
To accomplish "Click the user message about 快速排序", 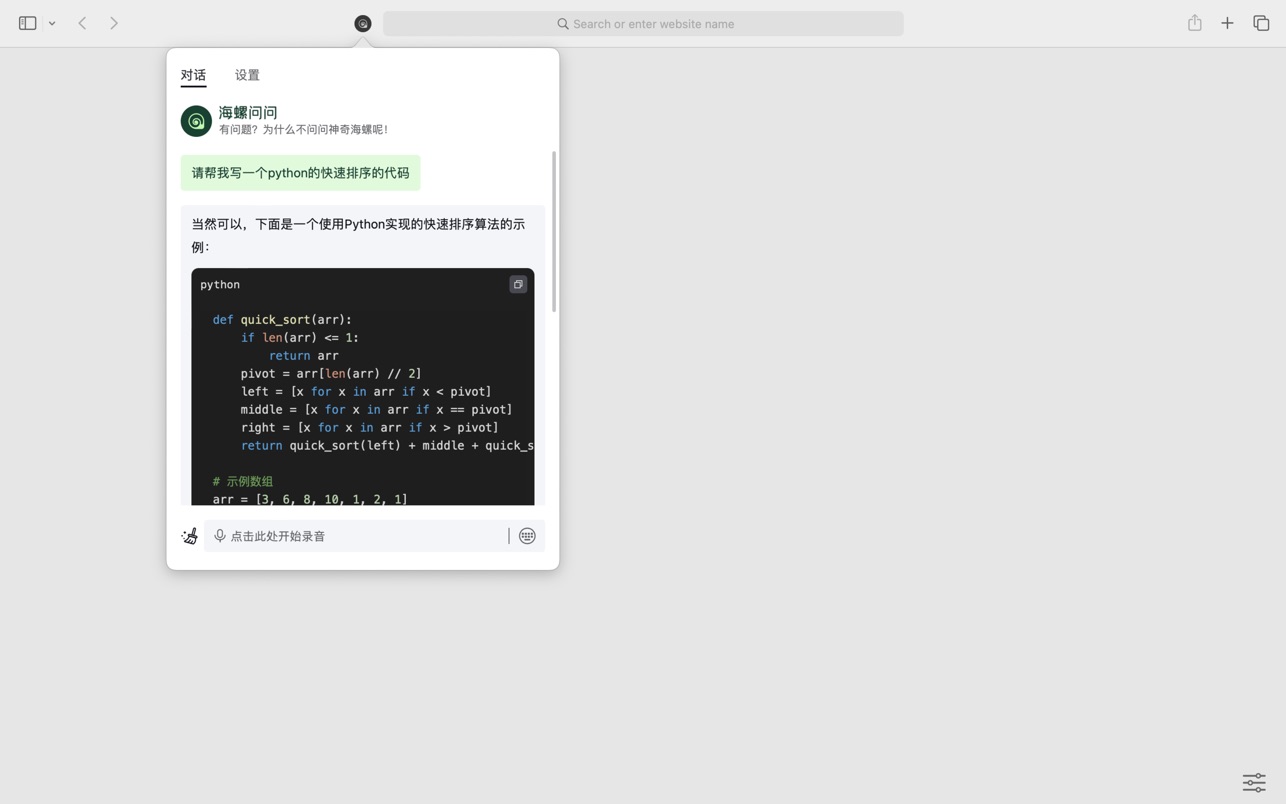I will tap(300, 173).
